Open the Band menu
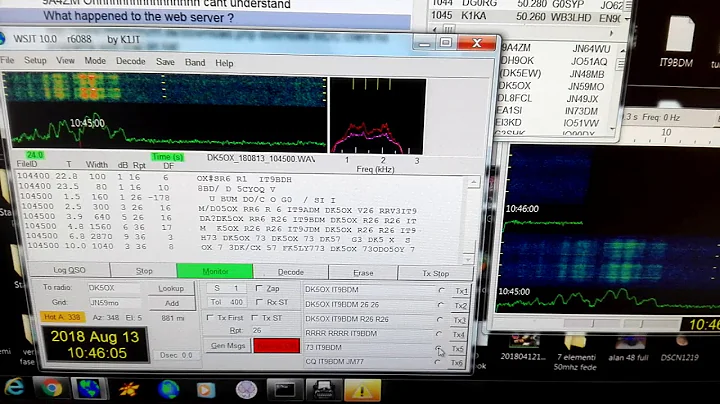 [x=195, y=62]
